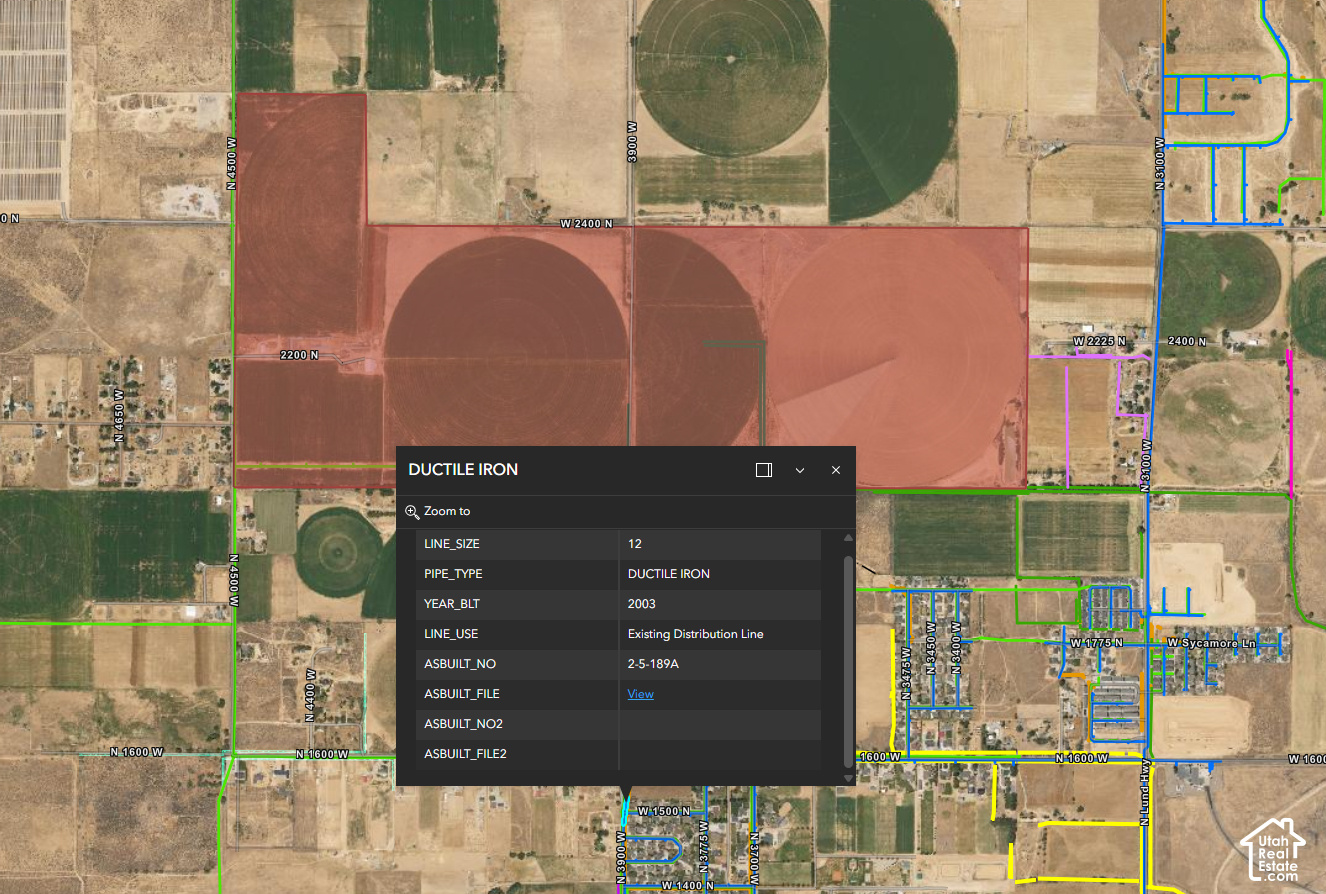Close the DUCTILE IRON popup
The image size is (1326, 894).
[x=836, y=470]
